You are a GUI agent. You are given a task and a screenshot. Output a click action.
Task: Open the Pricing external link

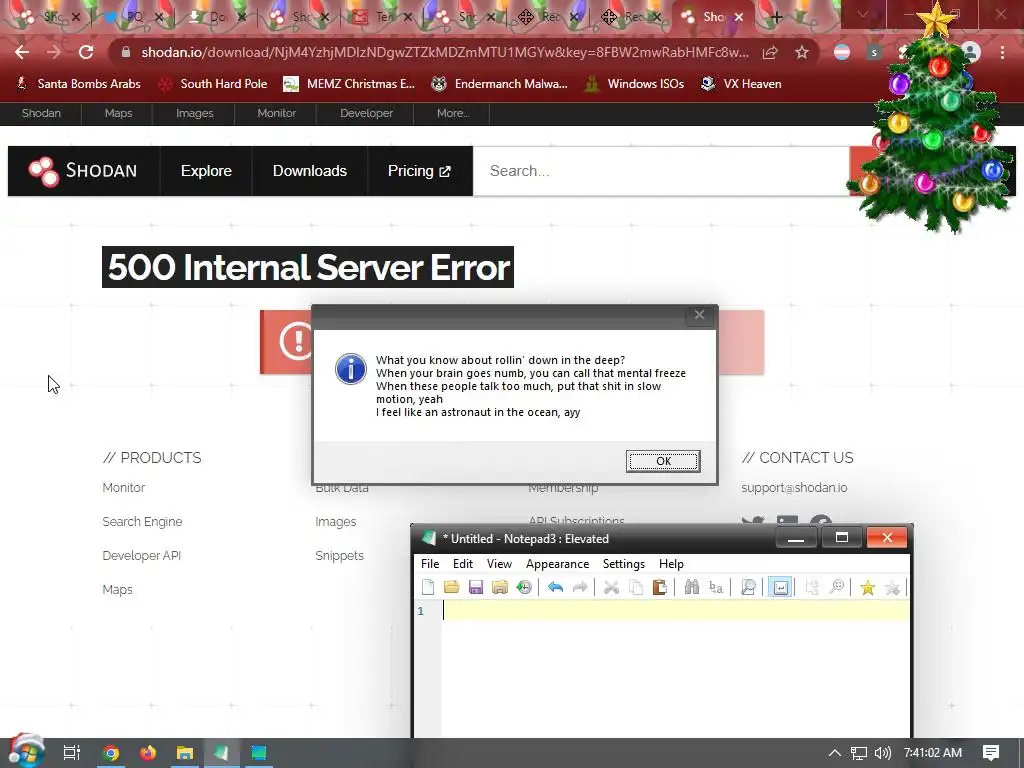point(419,171)
